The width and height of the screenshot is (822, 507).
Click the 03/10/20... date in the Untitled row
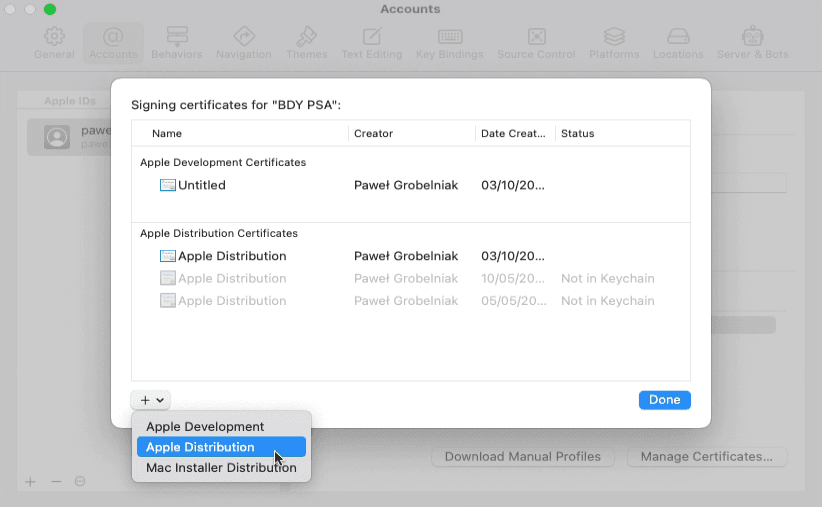[513, 185]
